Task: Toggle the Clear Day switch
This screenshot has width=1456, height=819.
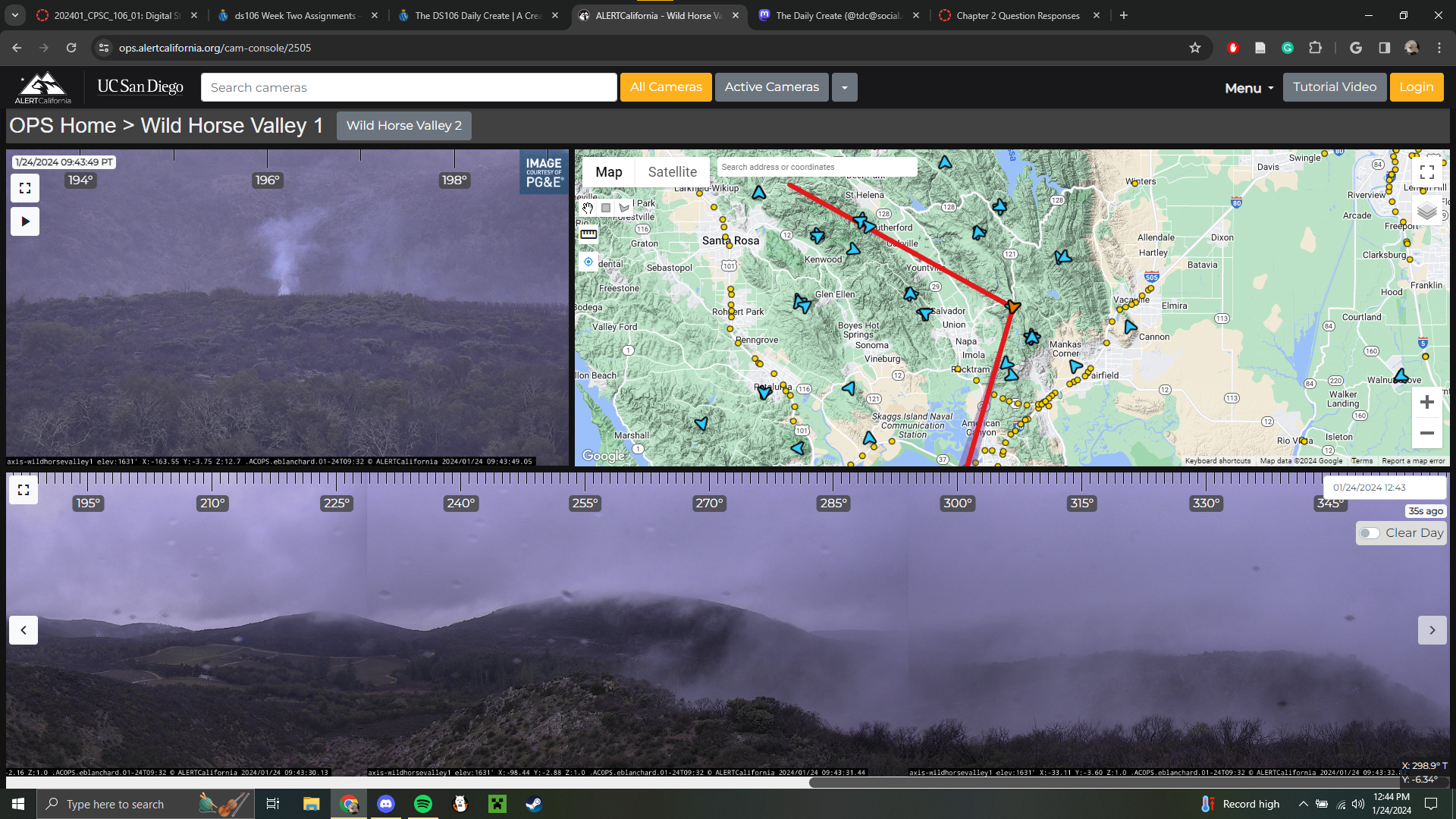Action: pos(1370,533)
